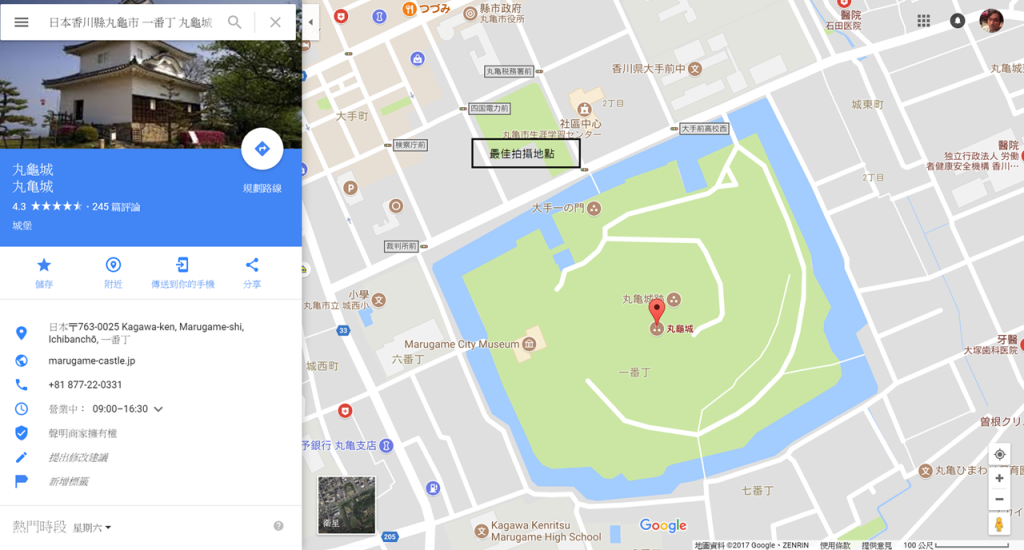Send to your phone icon
The width and height of the screenshot is (1024, 550).
(x=182, y=265)
